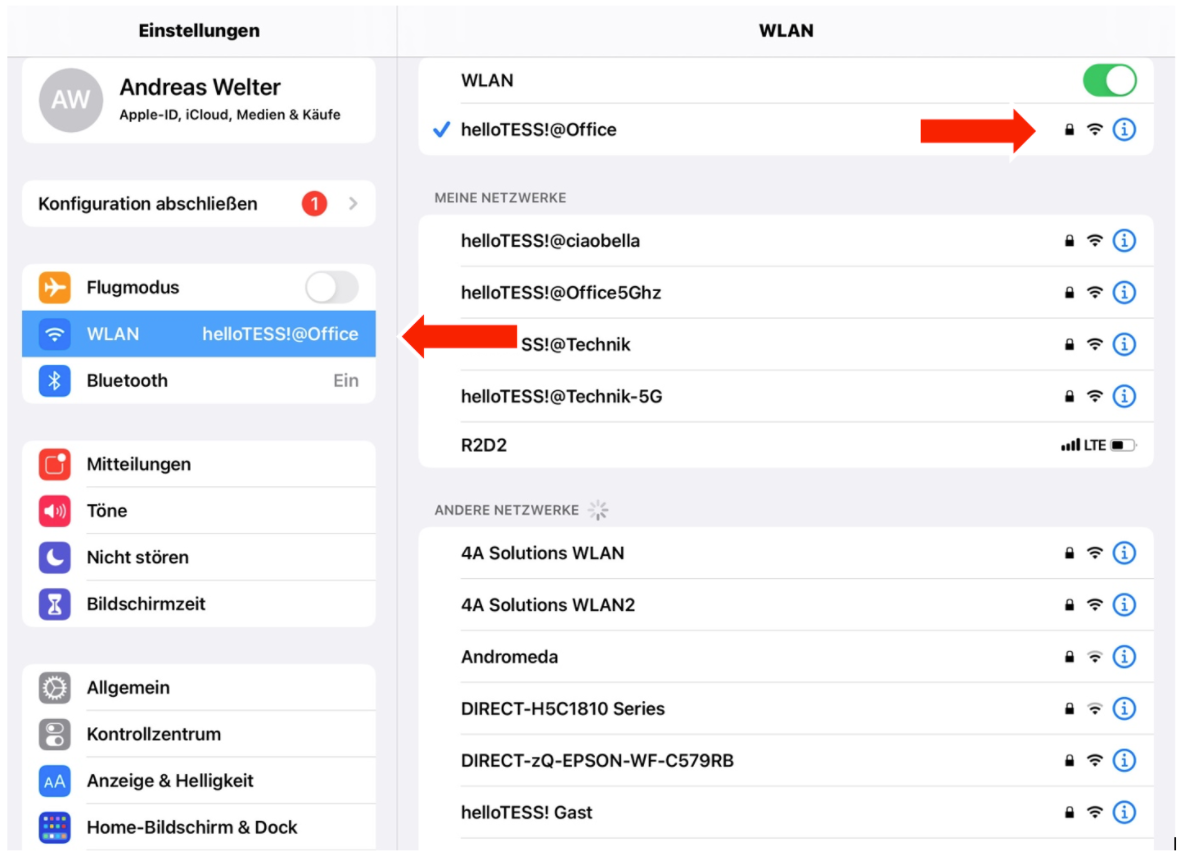Open Kontrollzentrum settings

pos(199,734)
